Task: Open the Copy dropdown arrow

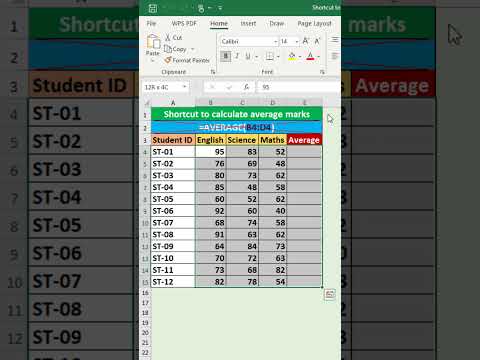Action: pos(192,49)
